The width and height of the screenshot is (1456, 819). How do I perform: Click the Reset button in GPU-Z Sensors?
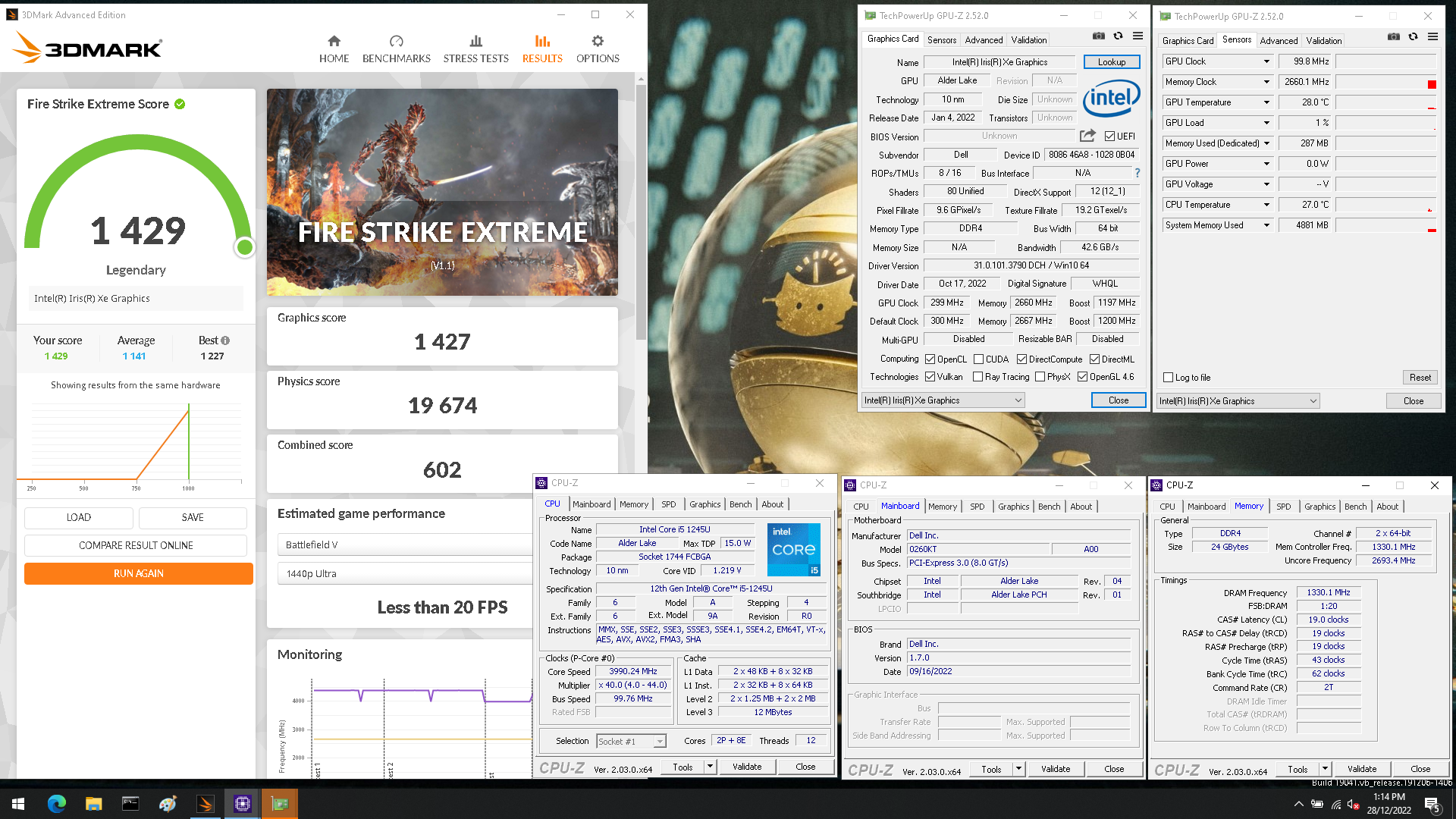point(1420,378)
